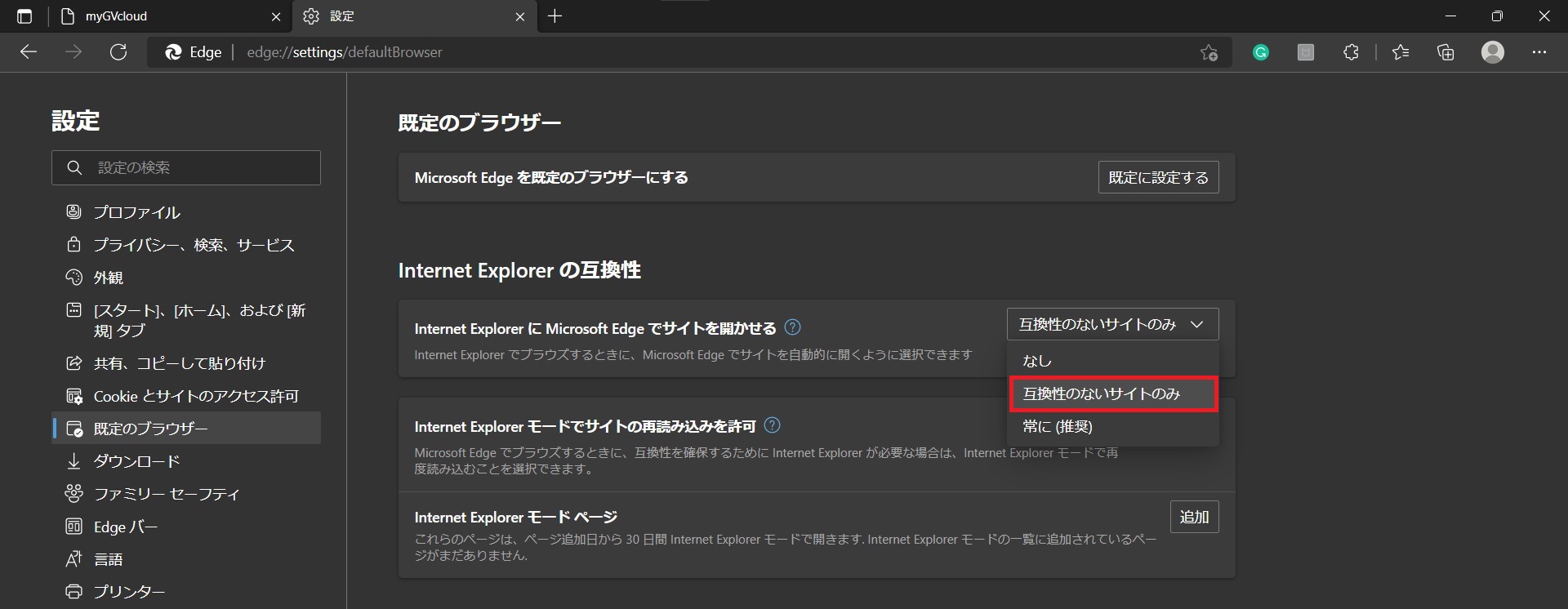Open プロファイル settings
1568x609 pixels.
tap(186, 212)
